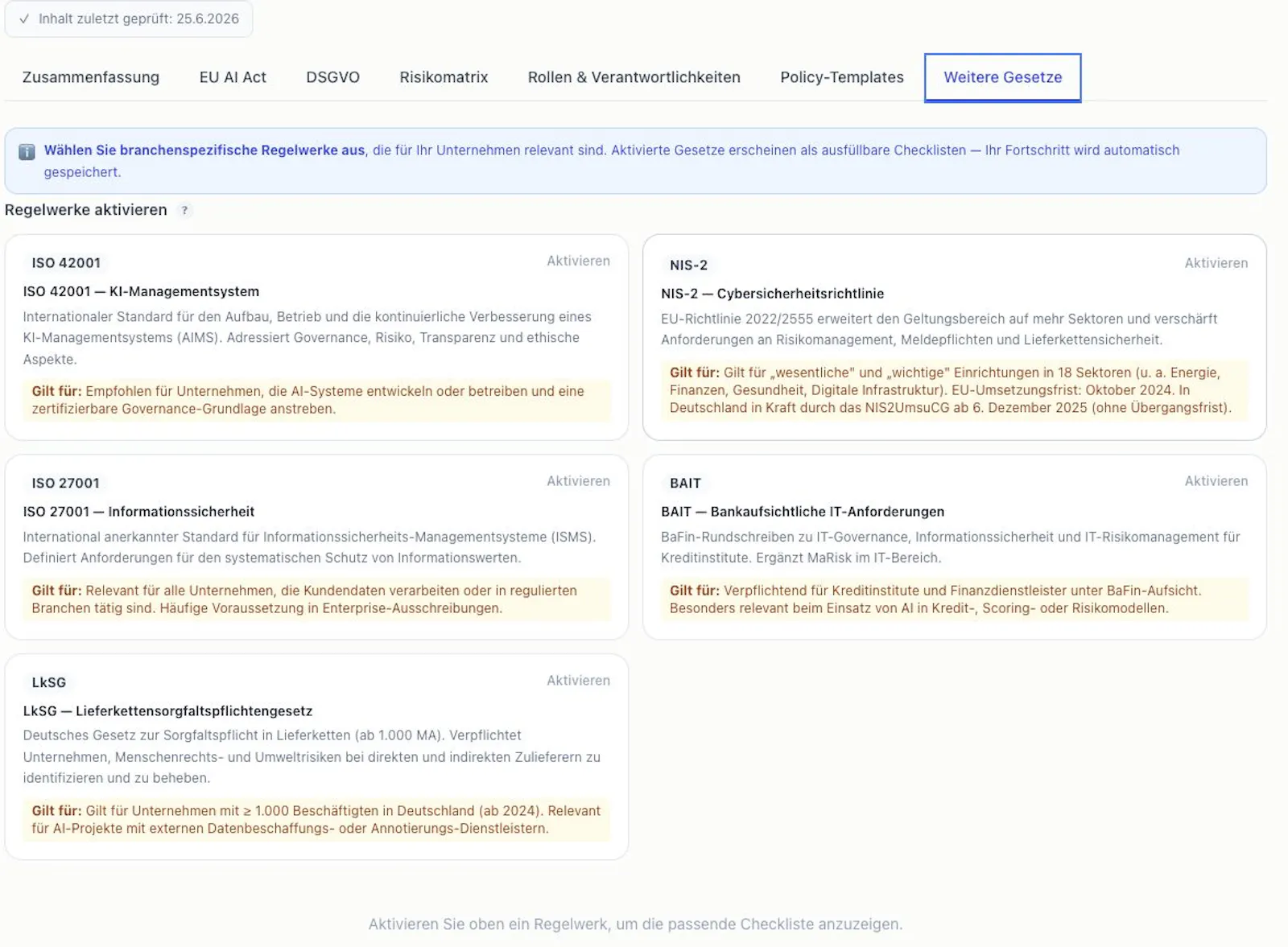Click the BAIT tag label
Viewport: 1288px width, 947px height.
685,484
